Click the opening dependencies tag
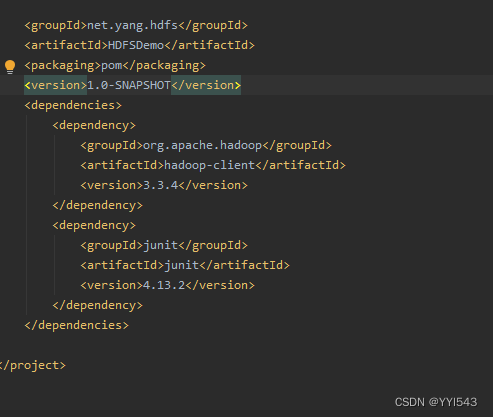 (x=73, y=105)
